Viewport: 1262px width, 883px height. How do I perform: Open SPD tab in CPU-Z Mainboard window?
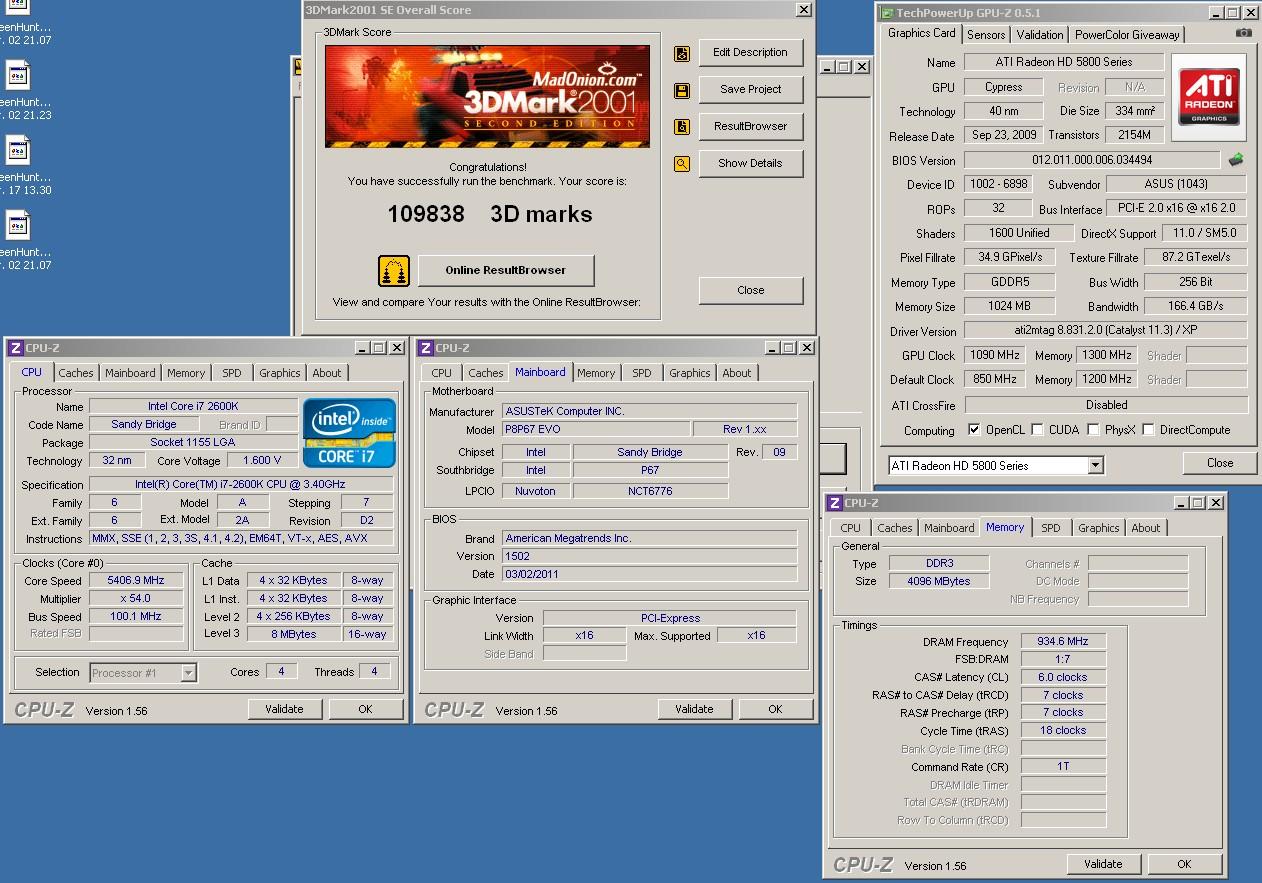pos(642,373)
